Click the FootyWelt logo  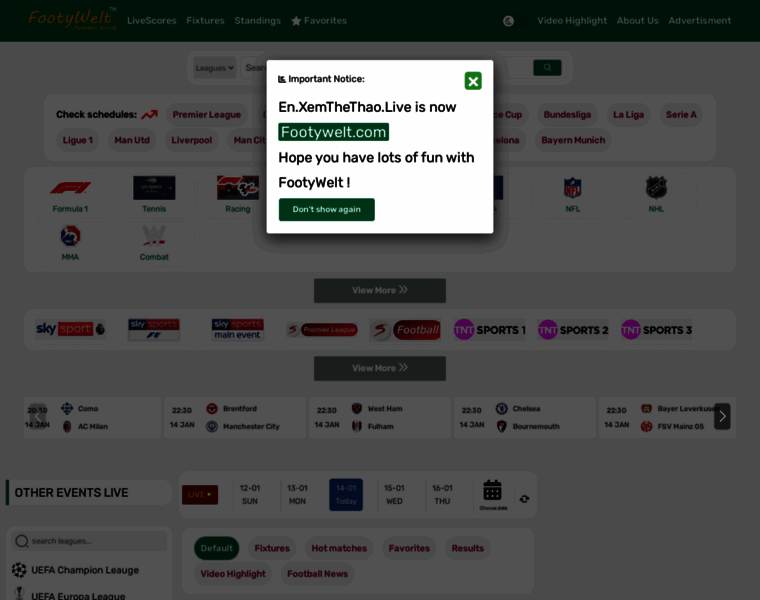coord(72,19)
